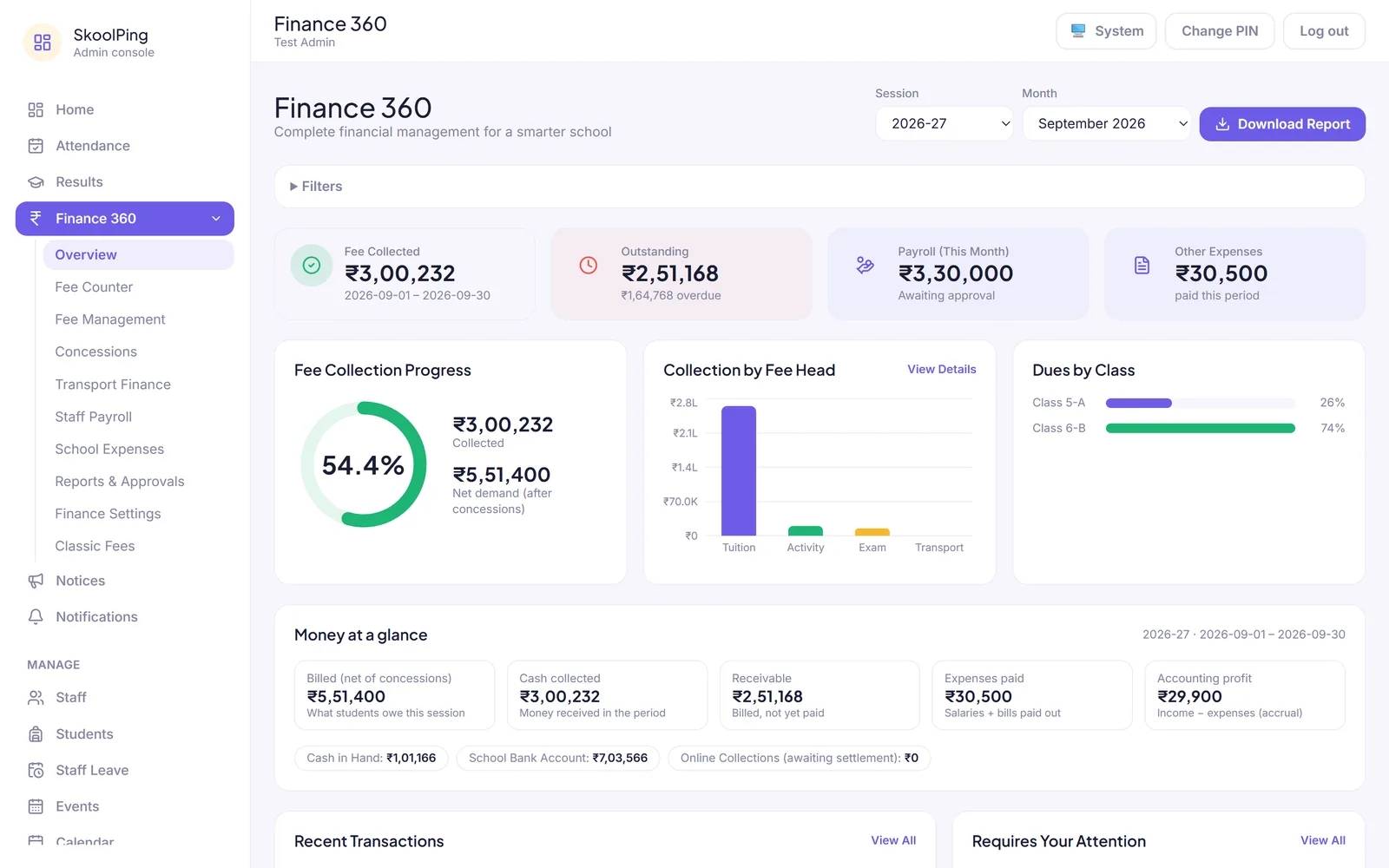Click the Tuition bar in fee chart
Image resolution: width=1389 pixels, height=868 pixels.
(739, 471)
